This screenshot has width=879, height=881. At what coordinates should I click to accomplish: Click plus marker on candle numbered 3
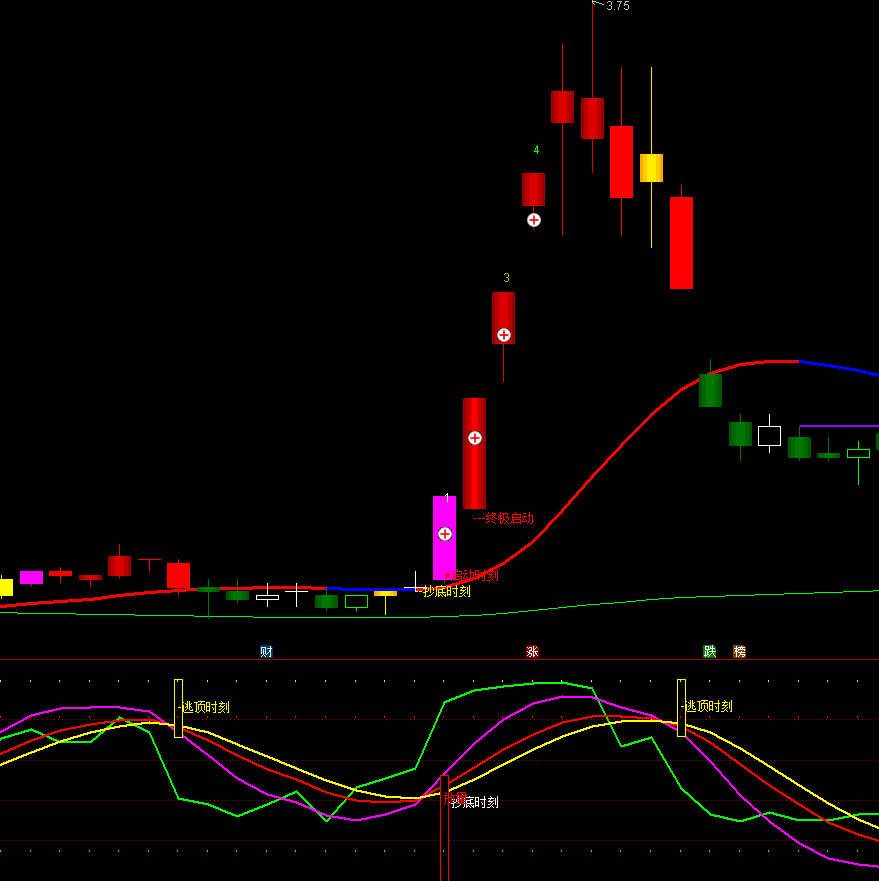(504, 335)
